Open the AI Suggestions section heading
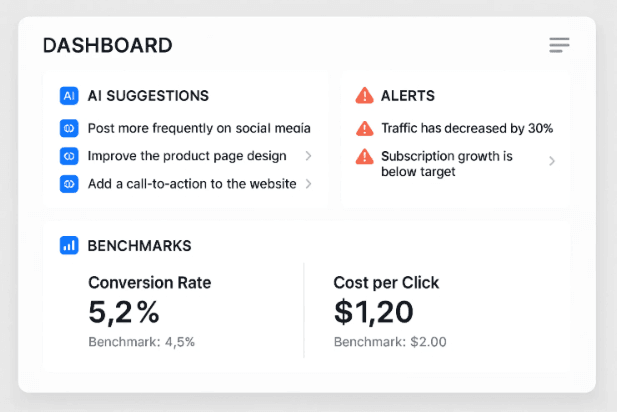This screenshot has height=412, width=617. [148, 96]
